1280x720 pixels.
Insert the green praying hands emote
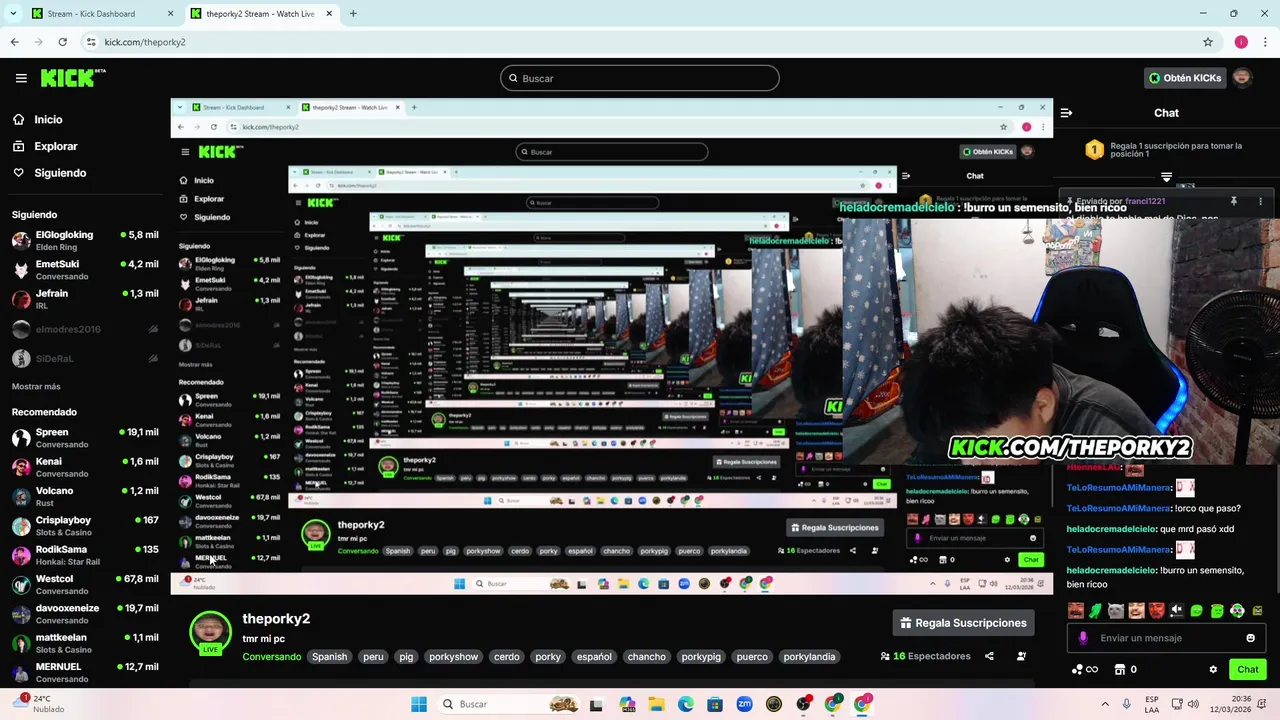(1095, 611)
